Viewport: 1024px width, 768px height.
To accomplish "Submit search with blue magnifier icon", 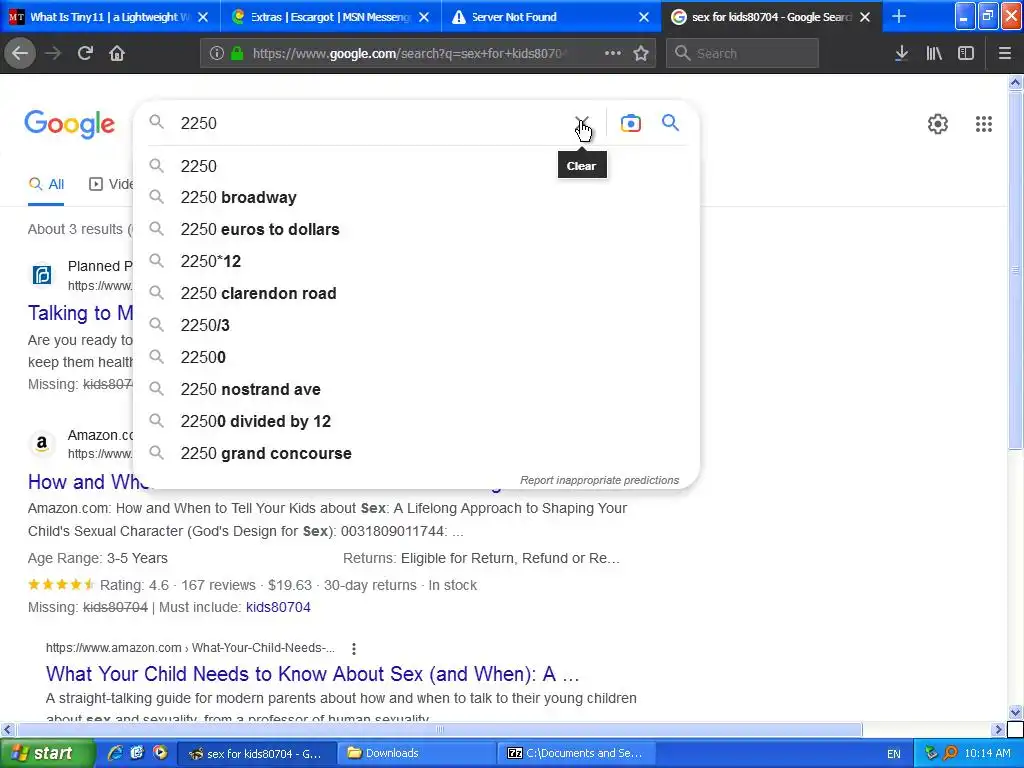I will 670,123.
